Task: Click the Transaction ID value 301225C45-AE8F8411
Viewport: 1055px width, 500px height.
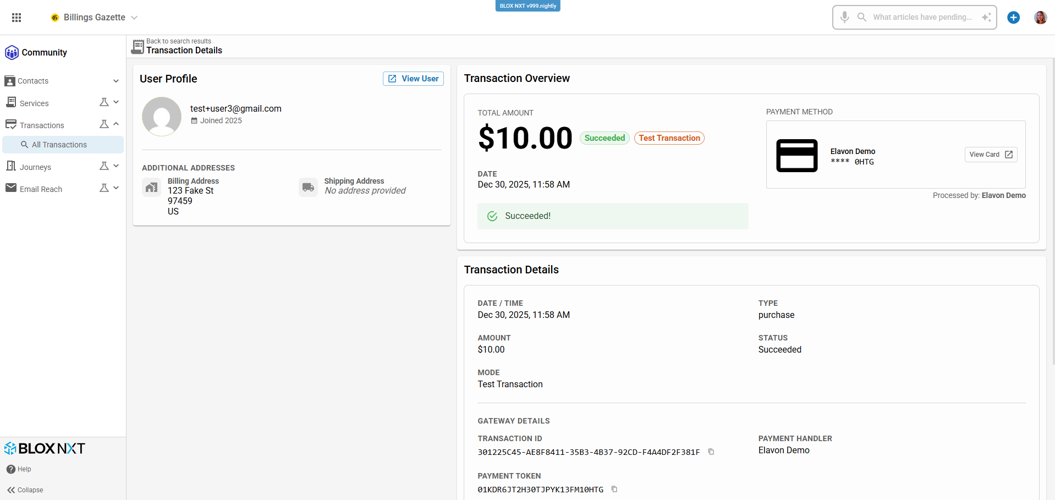Action: click(x=589, y=452)
